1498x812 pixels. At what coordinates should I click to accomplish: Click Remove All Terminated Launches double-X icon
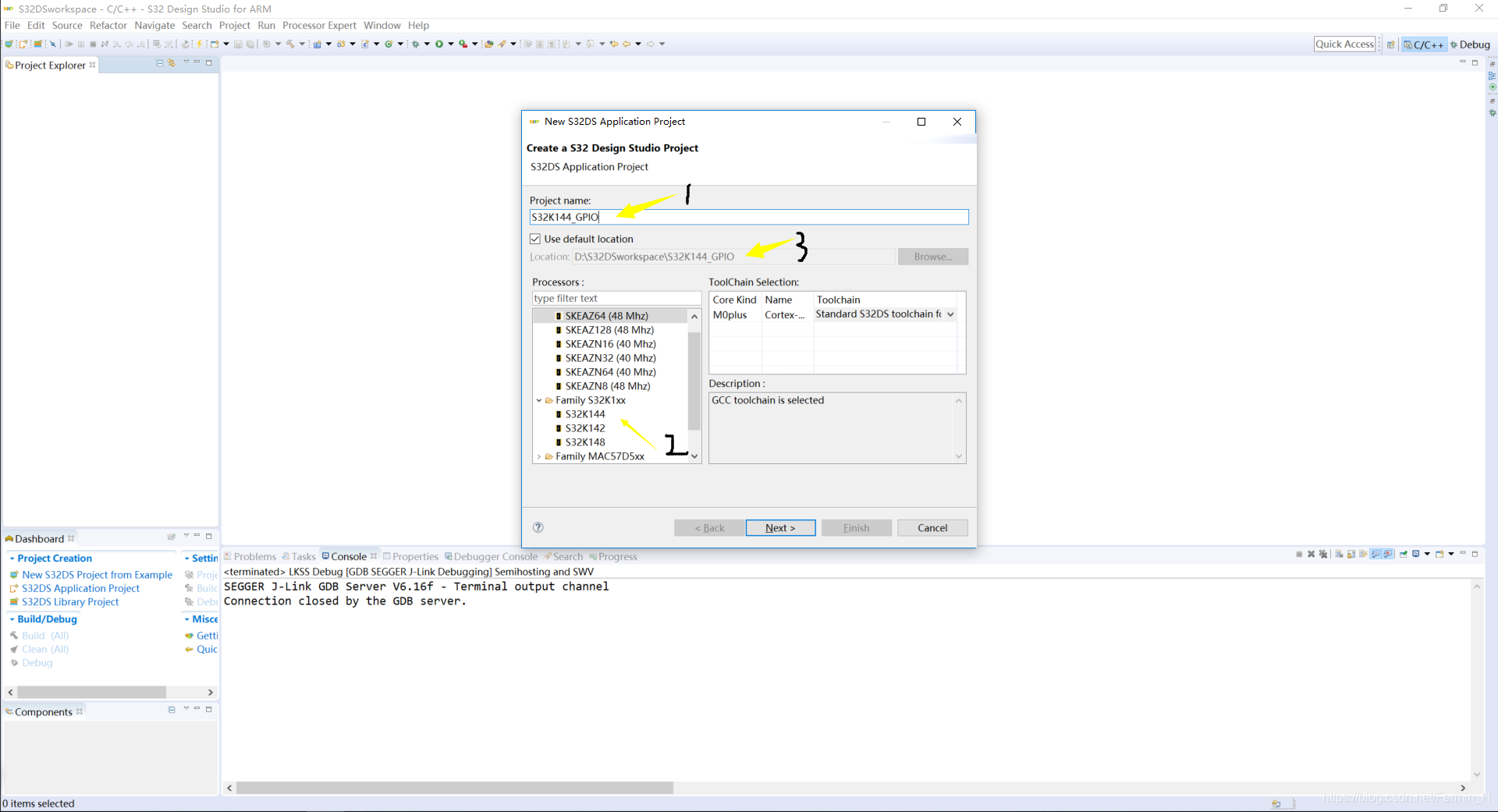pos(1322,555)
